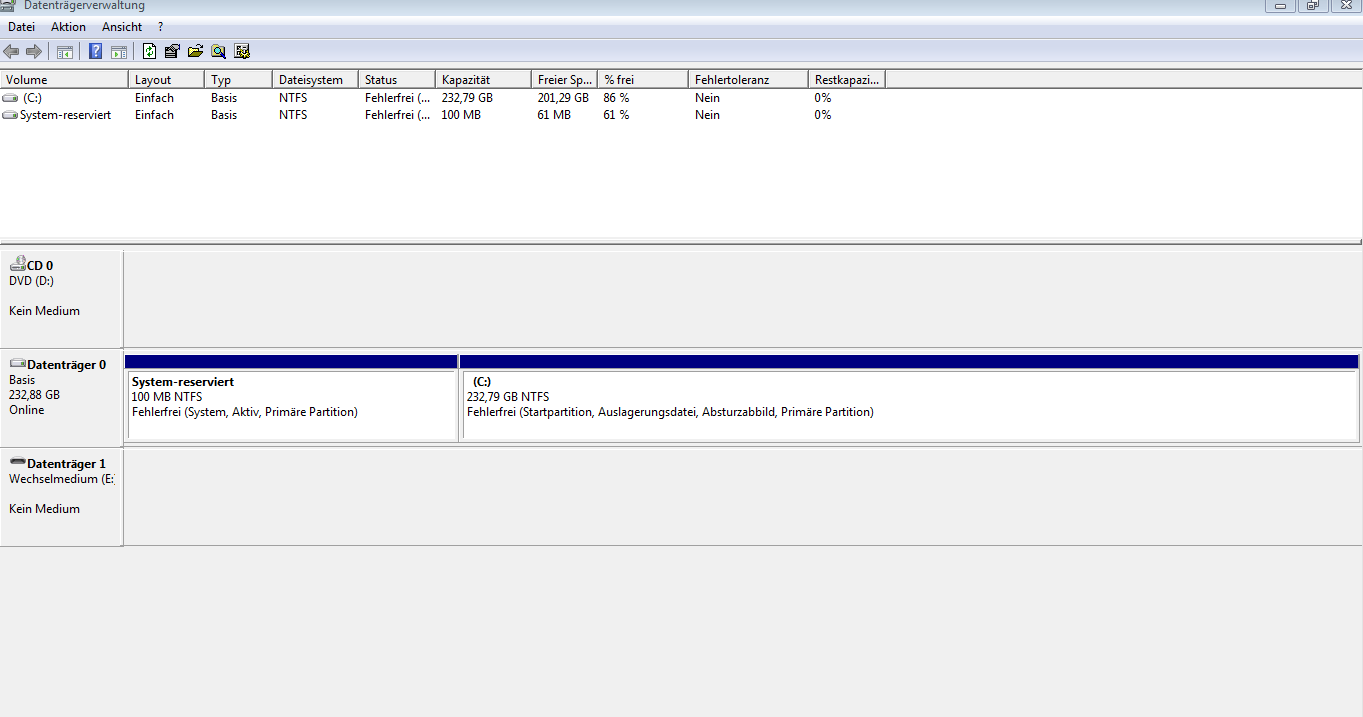Screen dimensions: 1363x717
Task: Sort by the Freier Sp... column header
Action: [565, 80]
